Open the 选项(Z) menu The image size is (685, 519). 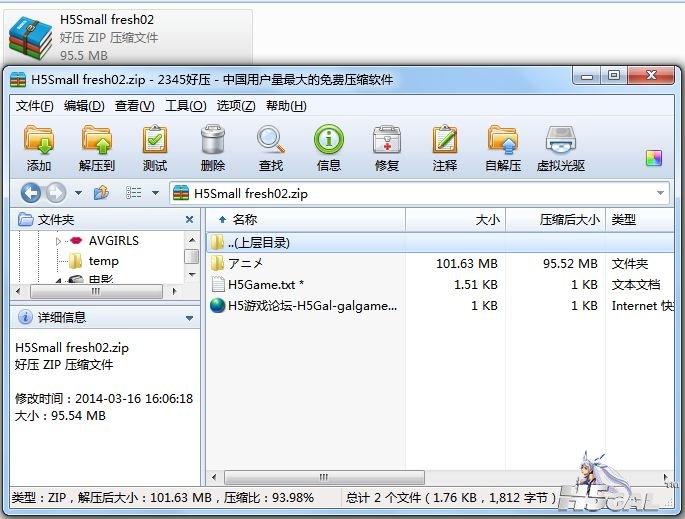(x=236, y=106)
